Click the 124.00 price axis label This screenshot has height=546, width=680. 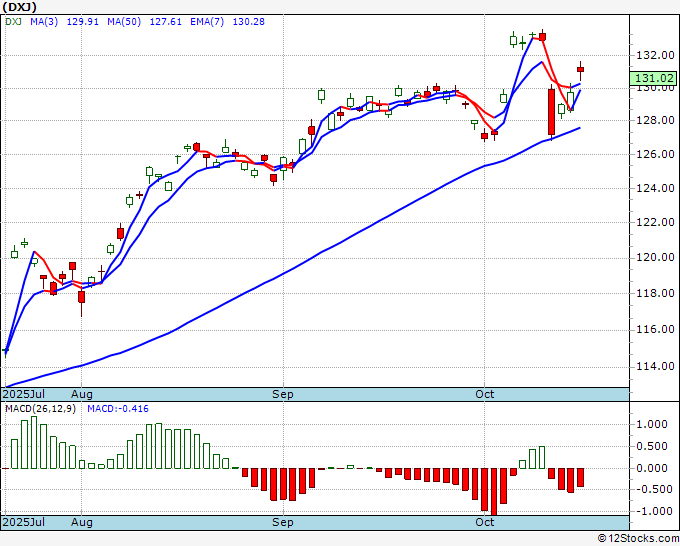655,188
